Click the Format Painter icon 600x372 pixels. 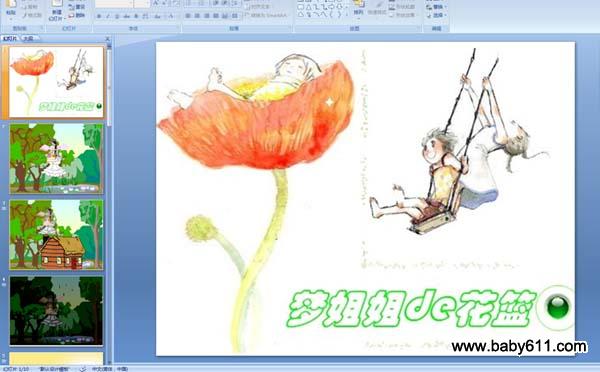point(31,15)
